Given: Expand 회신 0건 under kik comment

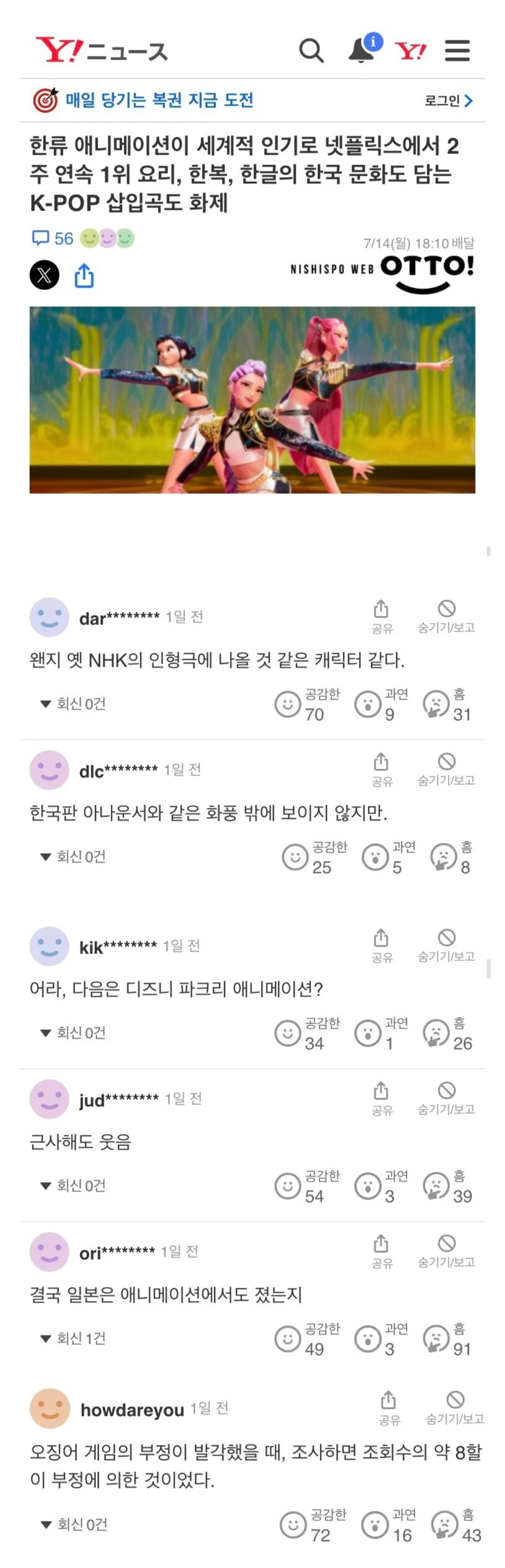Looking at the screenshot, I should [x=73, y=1033].
